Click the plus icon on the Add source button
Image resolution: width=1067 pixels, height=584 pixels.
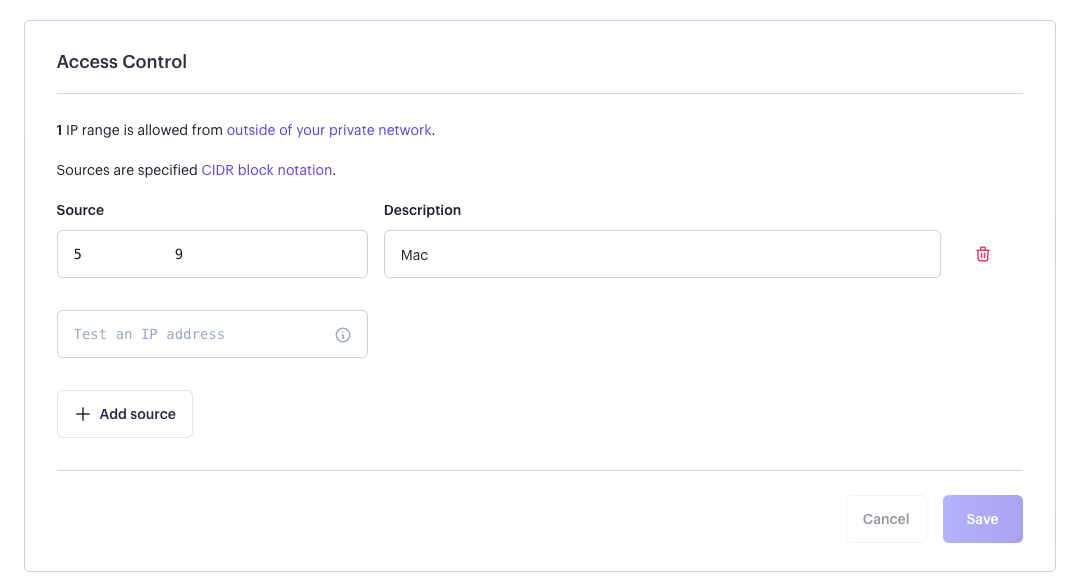(83, 414)
